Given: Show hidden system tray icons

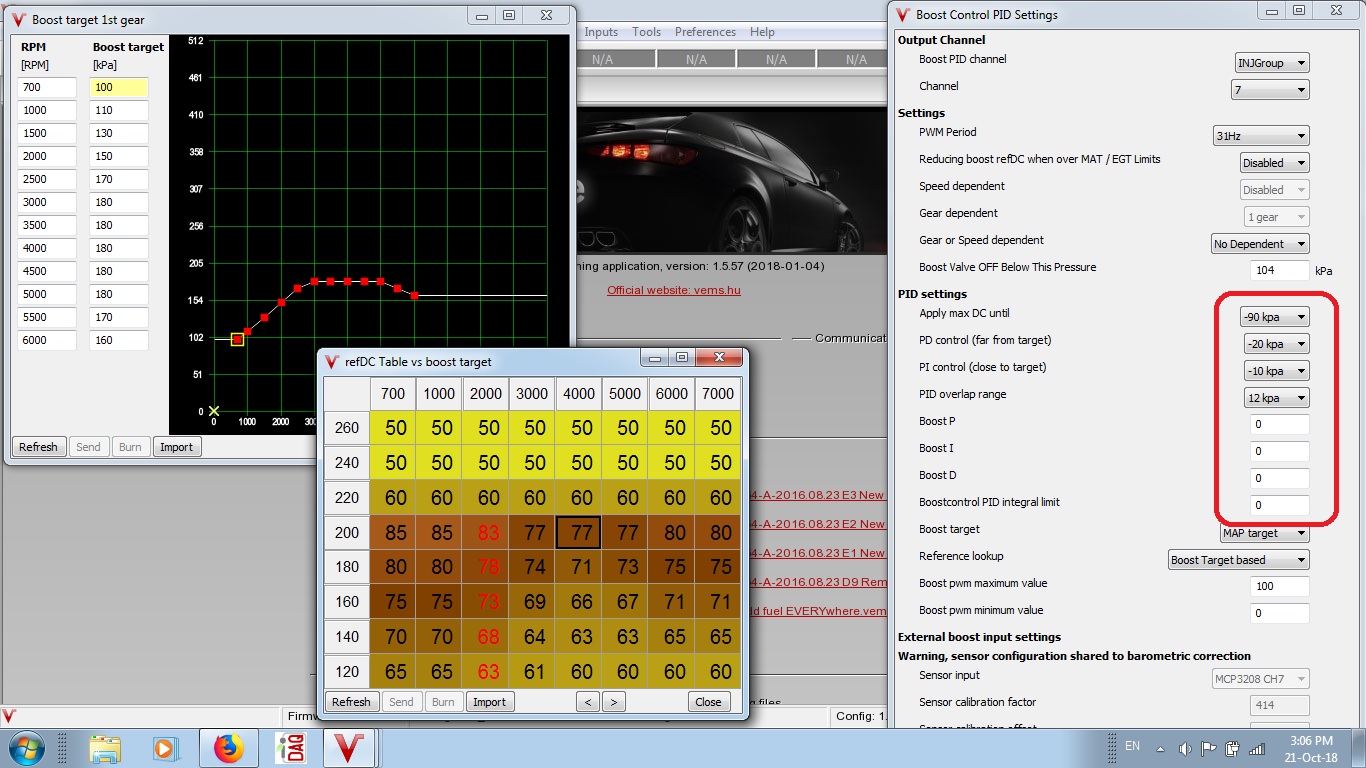Looking at the screenshot, I should coord(1160,748).
